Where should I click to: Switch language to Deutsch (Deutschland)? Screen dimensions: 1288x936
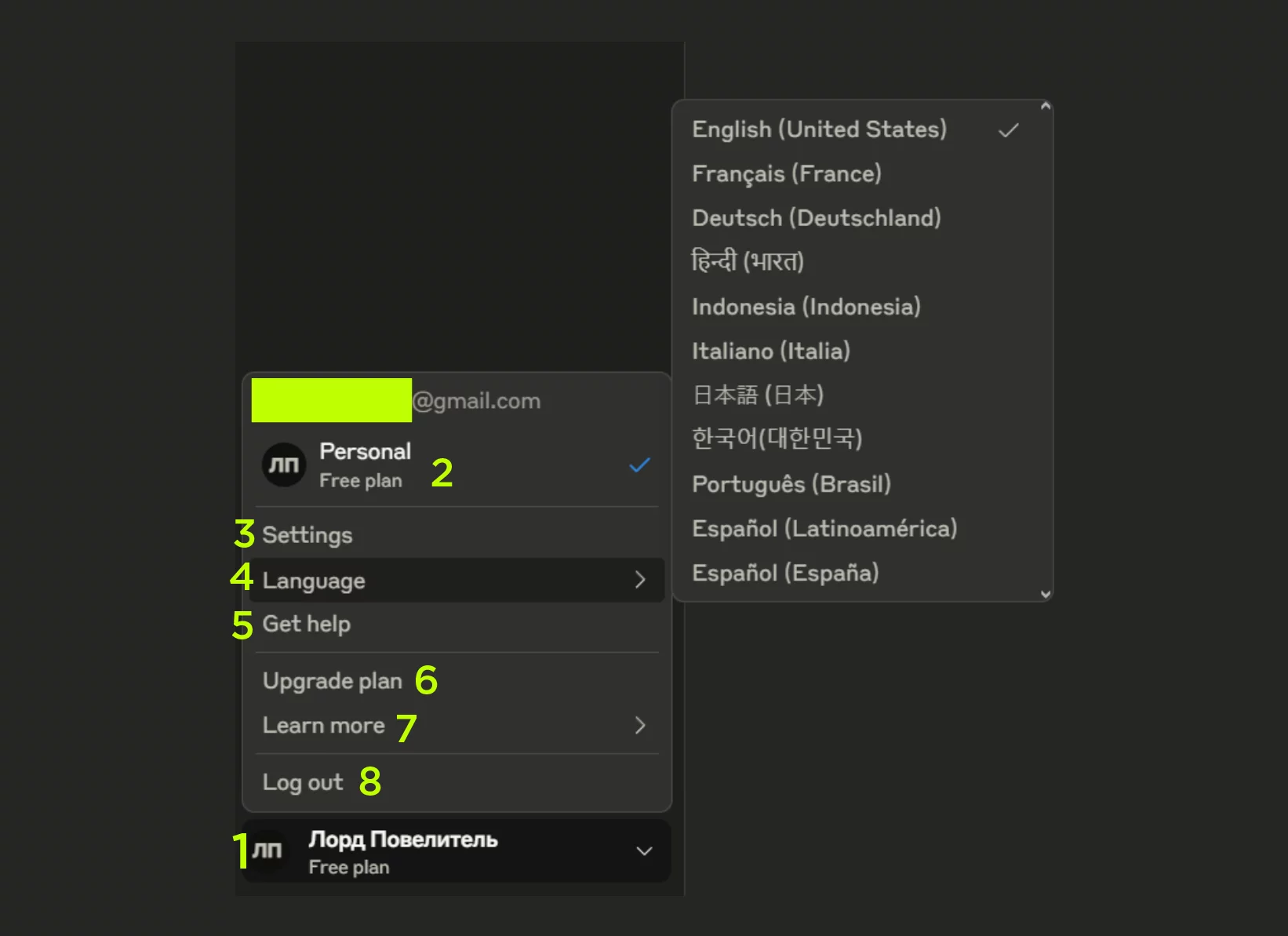(x=816, y=218)
